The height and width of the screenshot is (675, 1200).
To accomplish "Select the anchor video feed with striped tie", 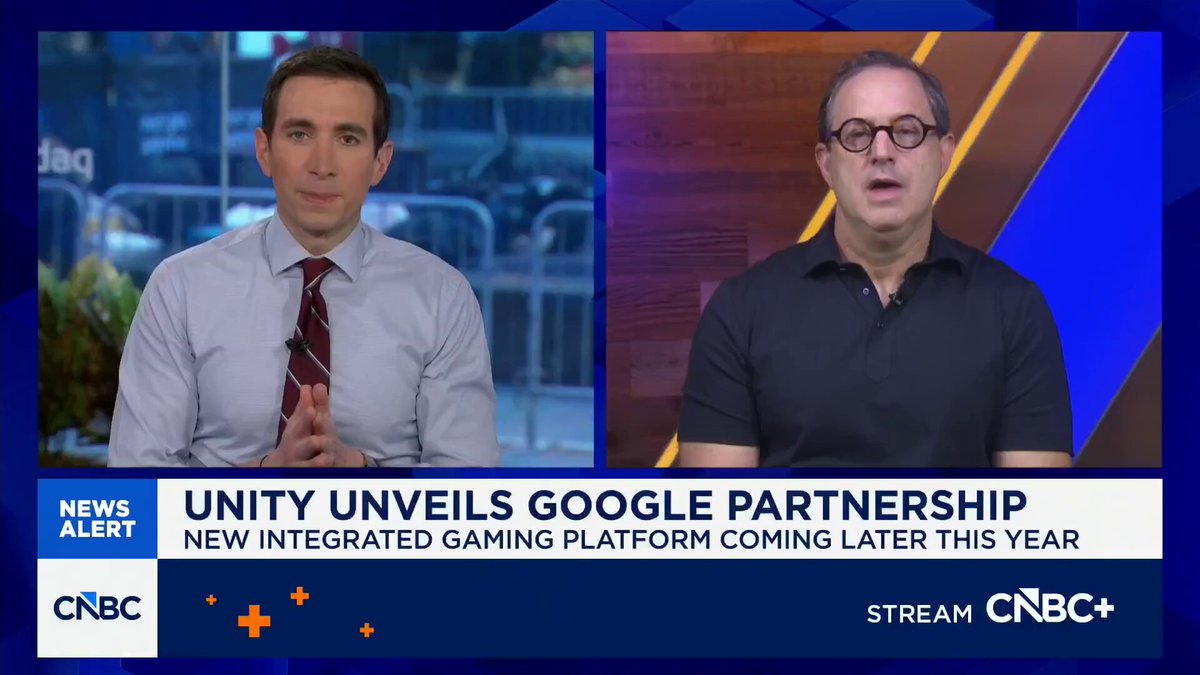I will (x=316, y=249).
